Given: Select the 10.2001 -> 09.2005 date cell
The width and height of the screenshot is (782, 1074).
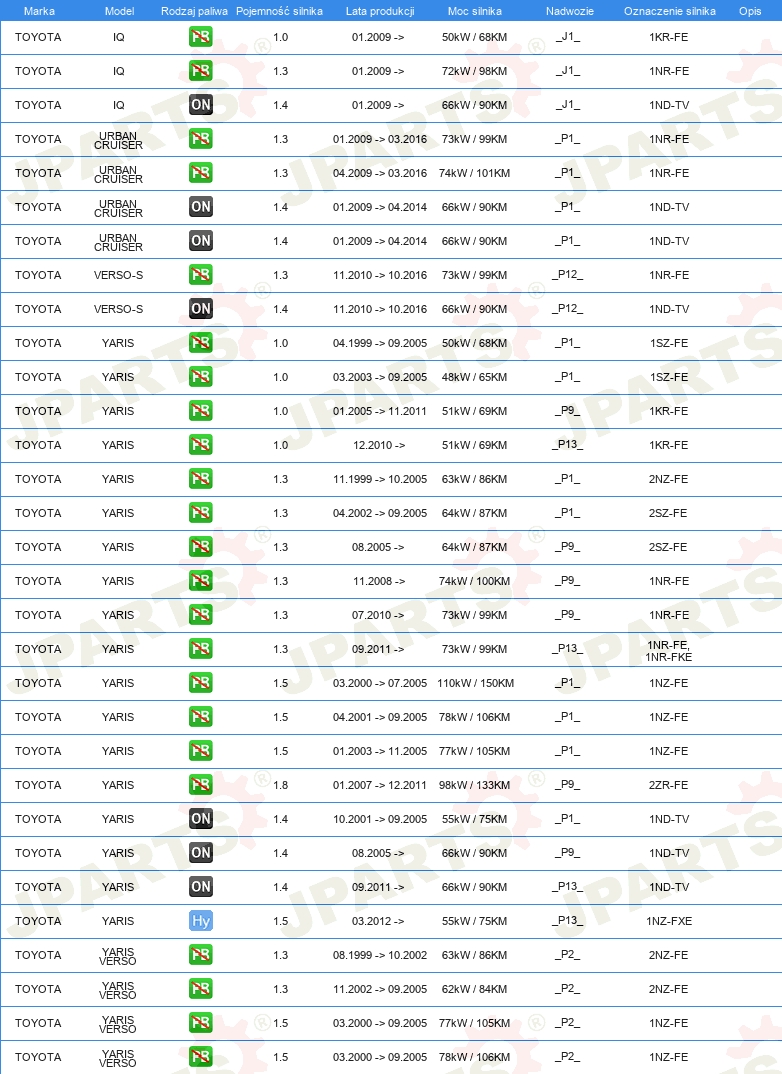Looking at the screenshot, I should pos(380,819).
